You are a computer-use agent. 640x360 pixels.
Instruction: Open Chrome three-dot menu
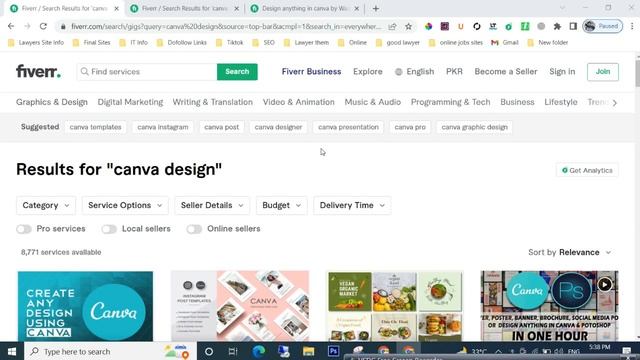pos(632,27)
